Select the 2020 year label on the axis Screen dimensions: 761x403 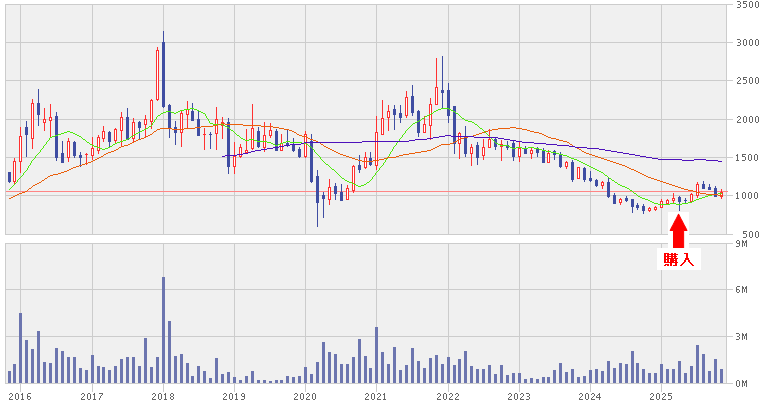pyautogui.click(x=304, y=396)
